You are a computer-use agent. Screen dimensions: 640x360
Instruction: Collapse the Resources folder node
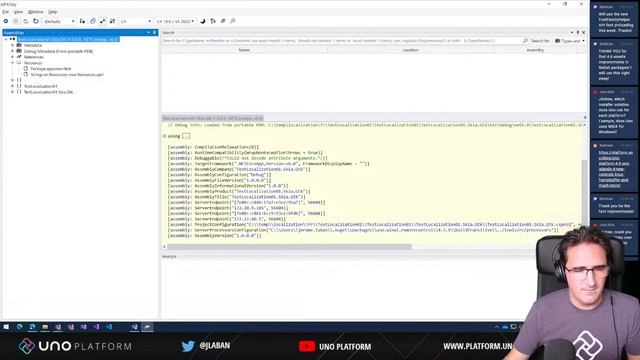[x=12, y=63]
